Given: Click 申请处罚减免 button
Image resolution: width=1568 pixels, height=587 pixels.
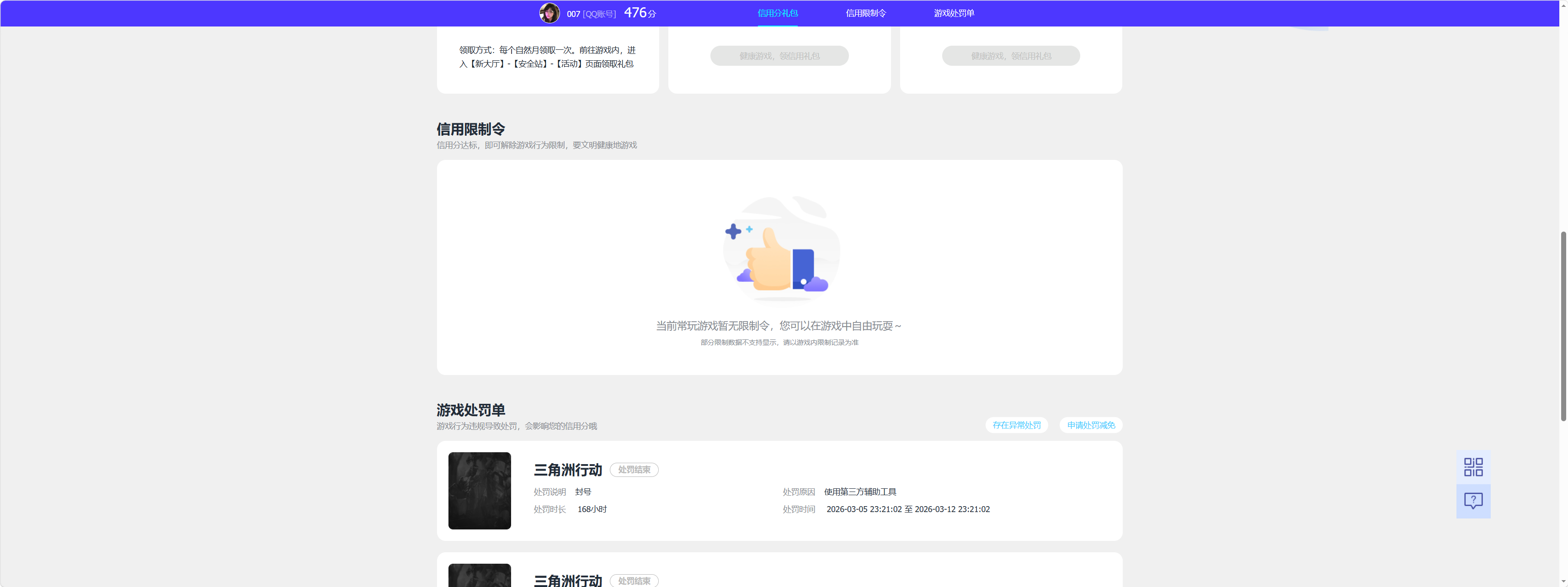Looking at the screenshot, I should click(1091, 425).
